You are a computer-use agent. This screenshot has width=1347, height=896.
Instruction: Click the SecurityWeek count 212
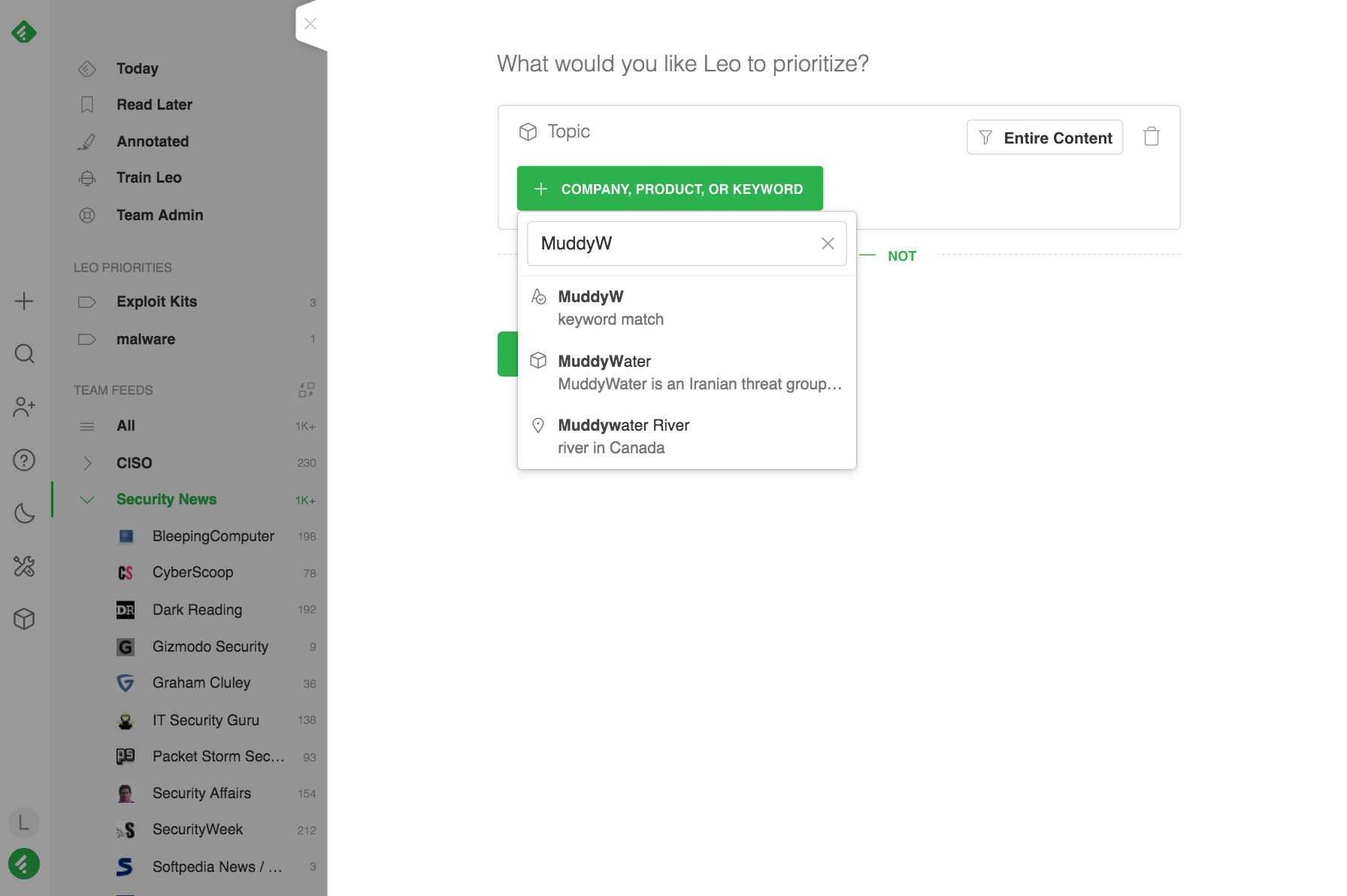click(307, 831)
